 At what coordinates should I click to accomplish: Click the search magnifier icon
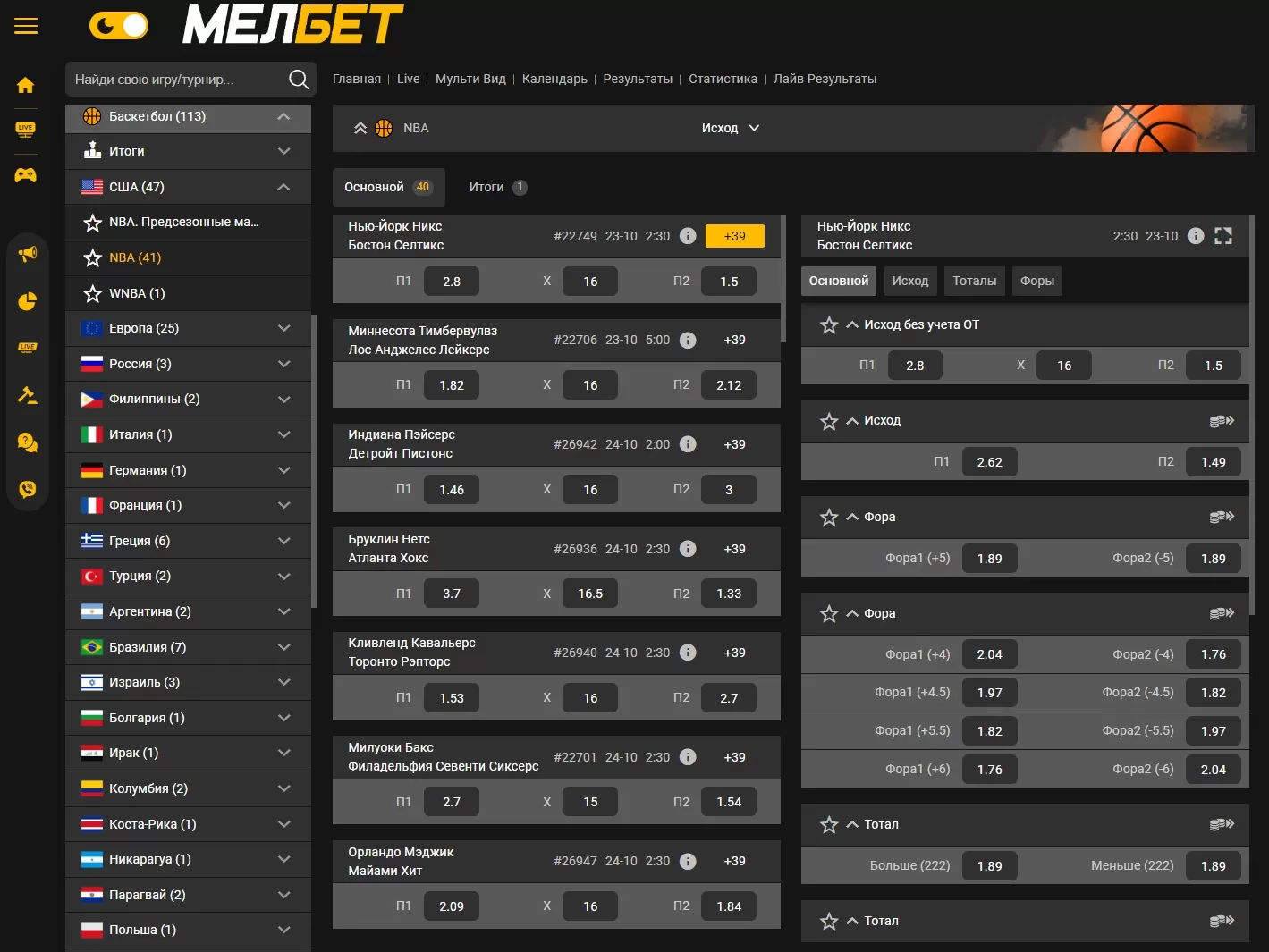299,80
